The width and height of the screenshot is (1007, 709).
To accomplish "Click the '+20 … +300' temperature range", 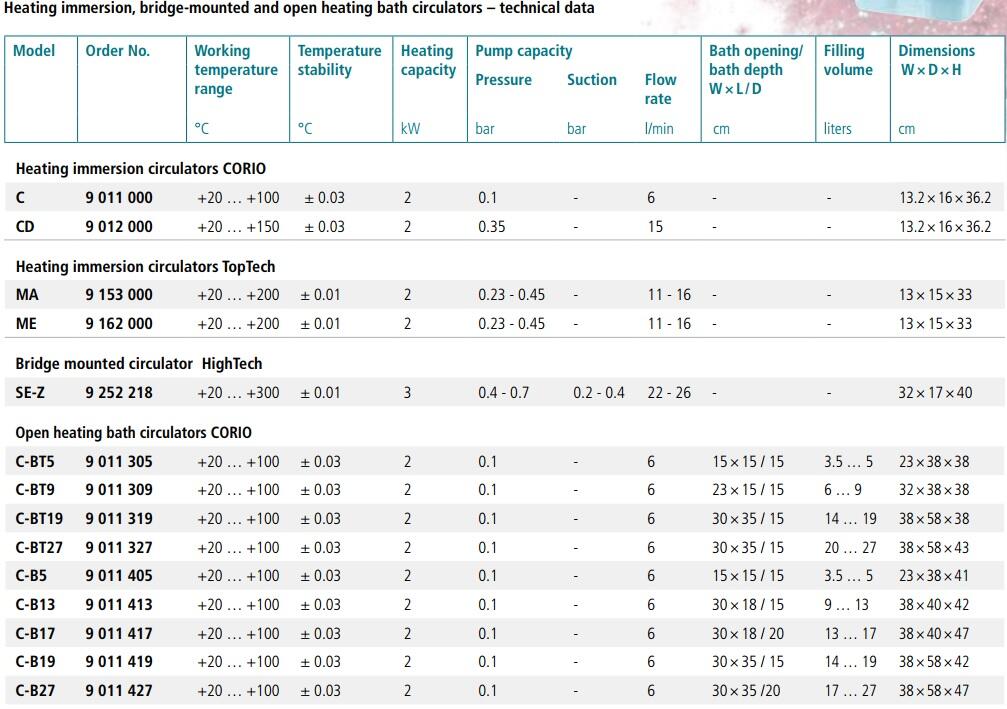I will click(x=238, y=392).
